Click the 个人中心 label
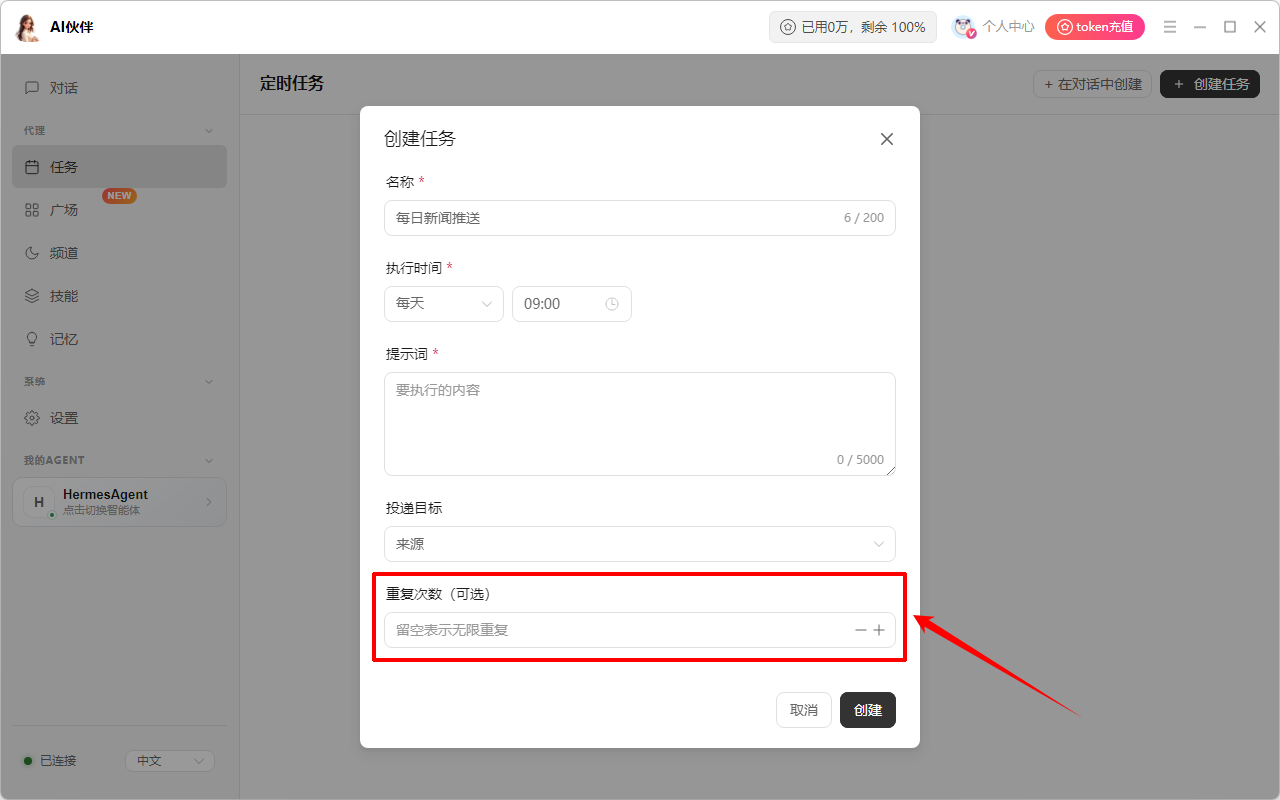 [x=1008, y=27]
